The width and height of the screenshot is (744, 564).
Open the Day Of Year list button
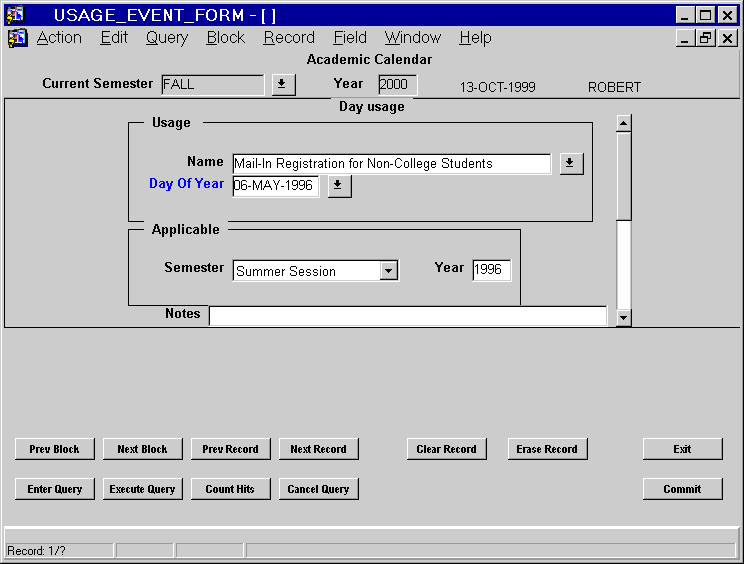pos(340,185)
